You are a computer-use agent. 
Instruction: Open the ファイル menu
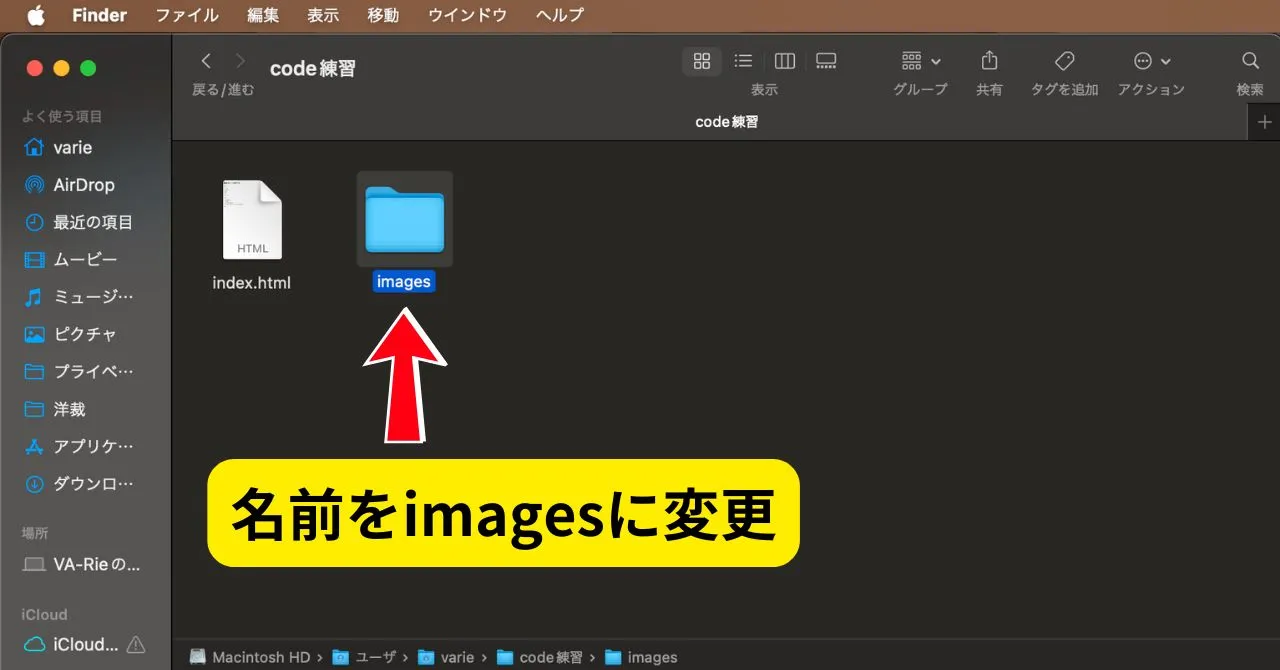[x=187, y=15]
